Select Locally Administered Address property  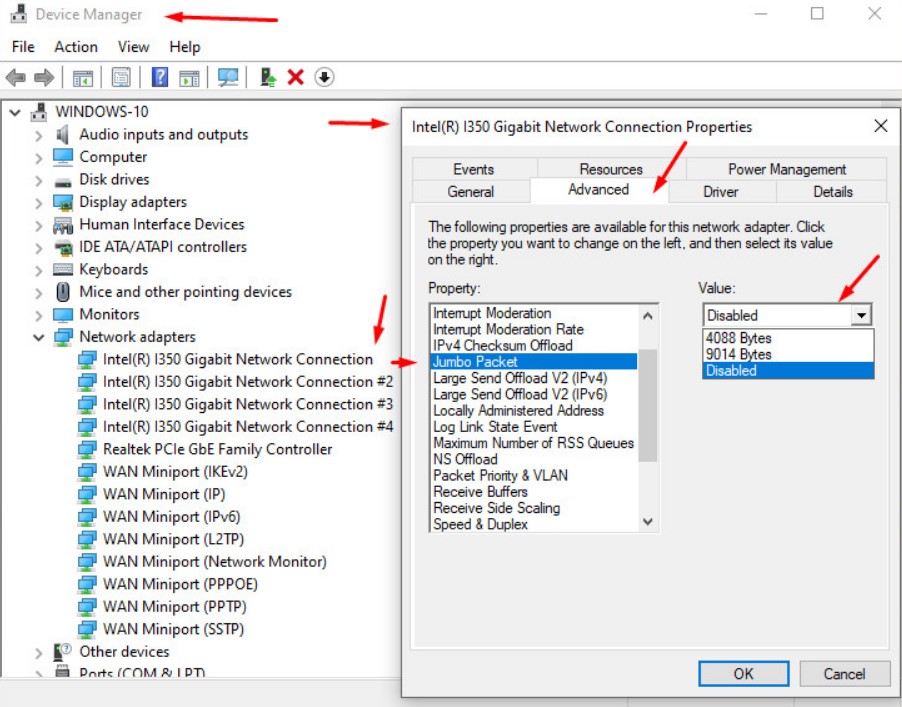pyautogui.click(x=533, y=410)
